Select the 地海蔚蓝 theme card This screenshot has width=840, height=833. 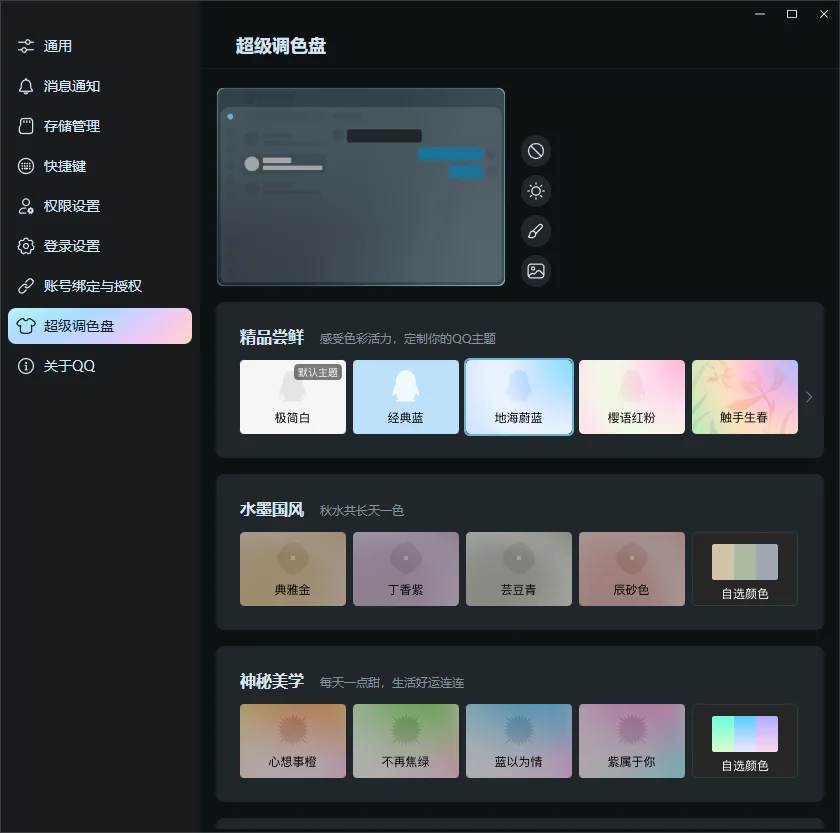[519, 397]
